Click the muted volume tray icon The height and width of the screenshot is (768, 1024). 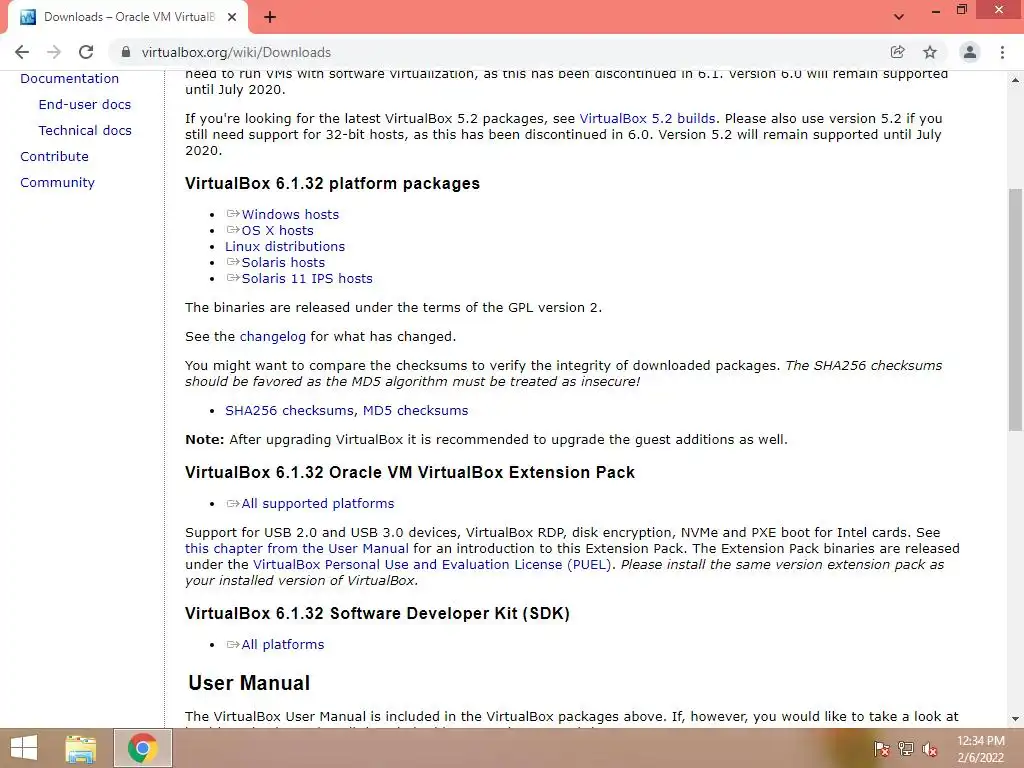[930, 750]
